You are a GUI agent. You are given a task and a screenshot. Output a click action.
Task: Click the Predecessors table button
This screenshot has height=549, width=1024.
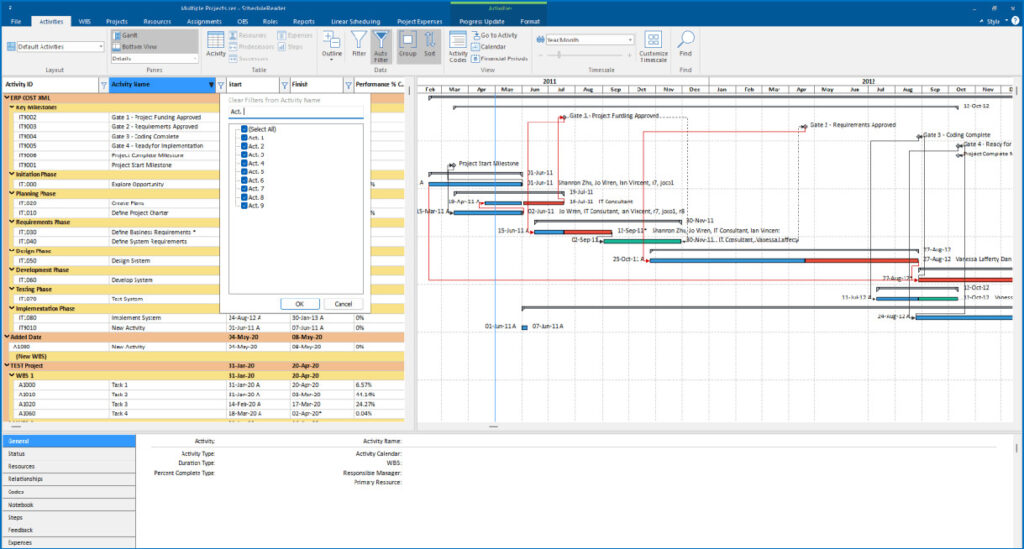251,46
